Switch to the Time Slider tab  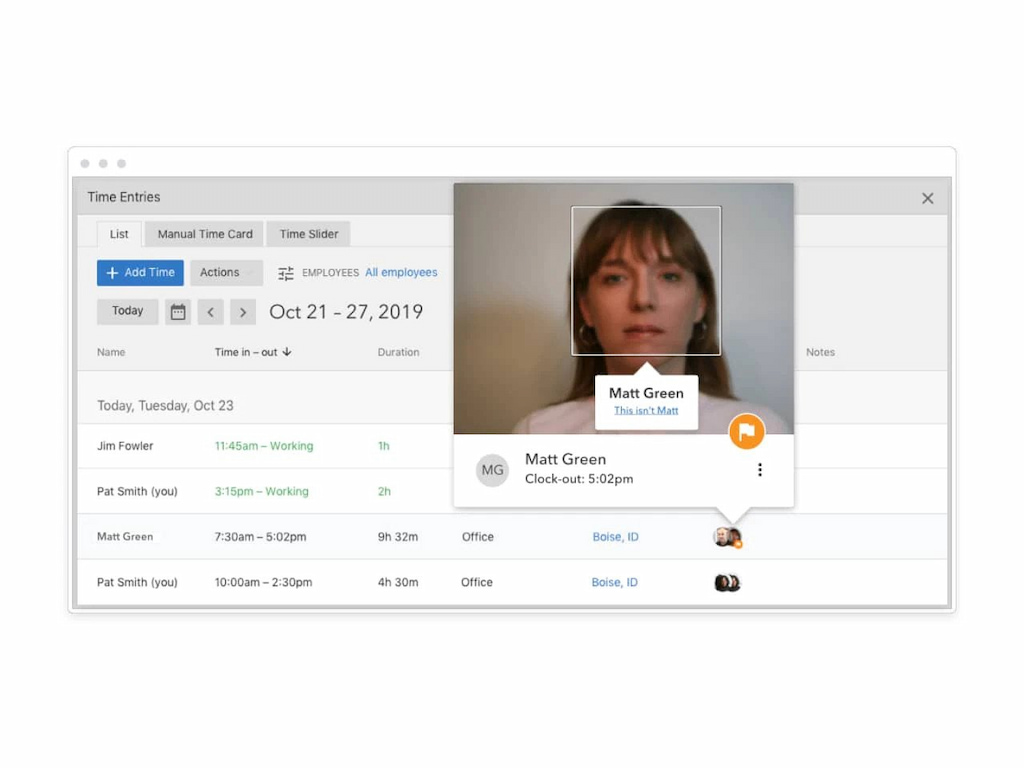(308, 234)
